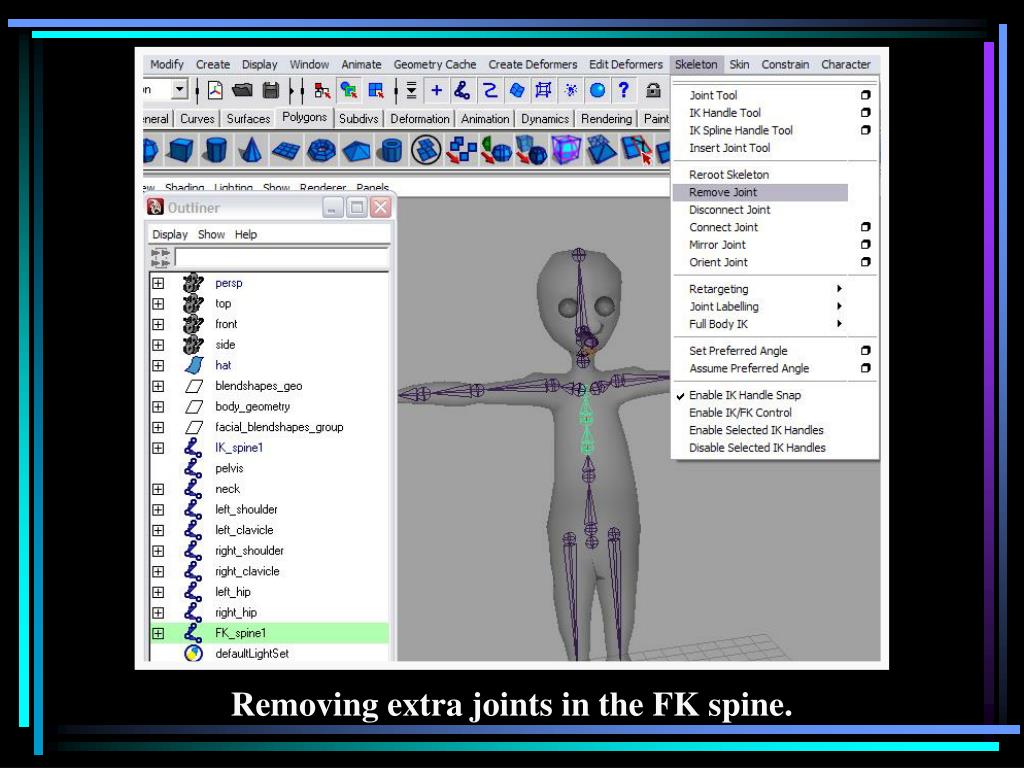1024x768 pixels.
Task: Click the mirror geometry shelf icon
Action: (x=496, y=150)
